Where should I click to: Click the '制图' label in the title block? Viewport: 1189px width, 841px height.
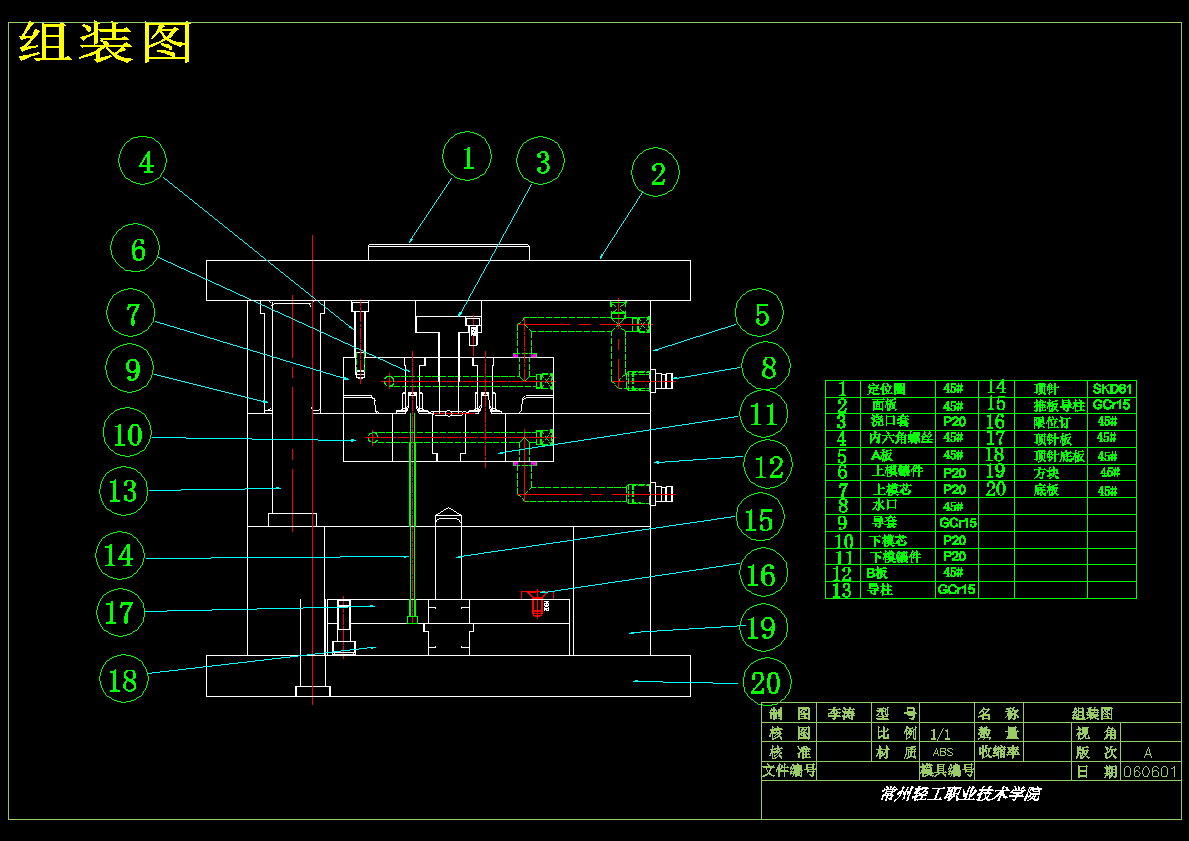coord(789,713)
